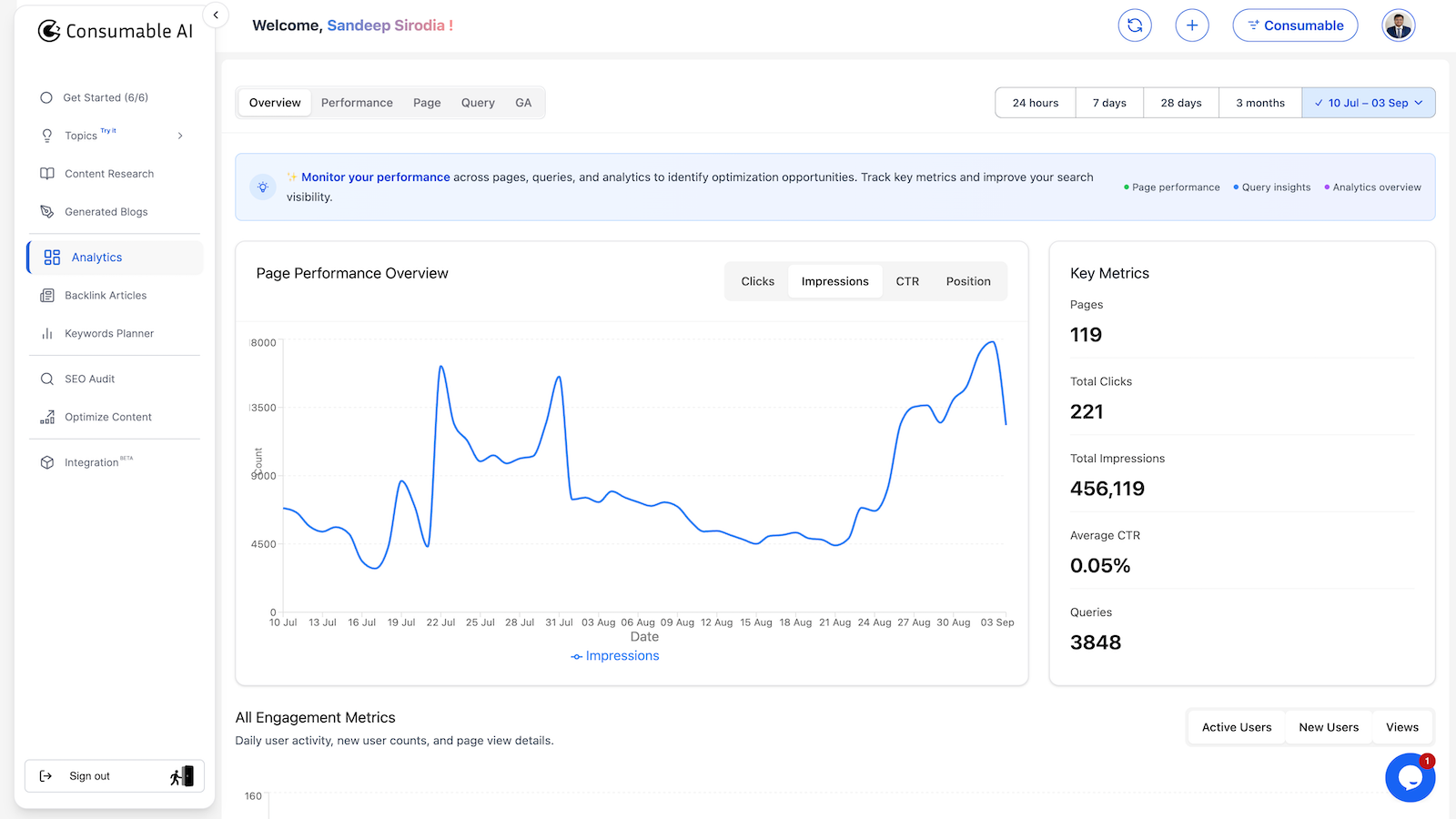1456x819 pixels.
Task: View Generated Blogs
Action: coord(105,211)
